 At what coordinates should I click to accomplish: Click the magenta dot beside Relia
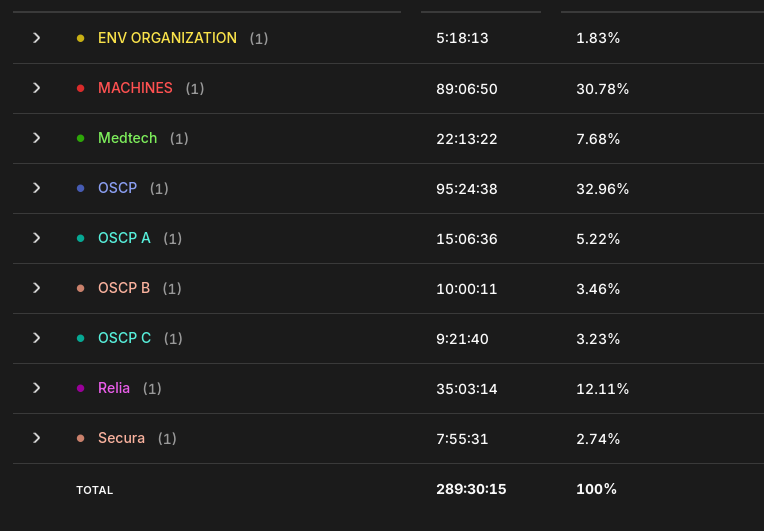pyautogui.click(x=80, y=388)
